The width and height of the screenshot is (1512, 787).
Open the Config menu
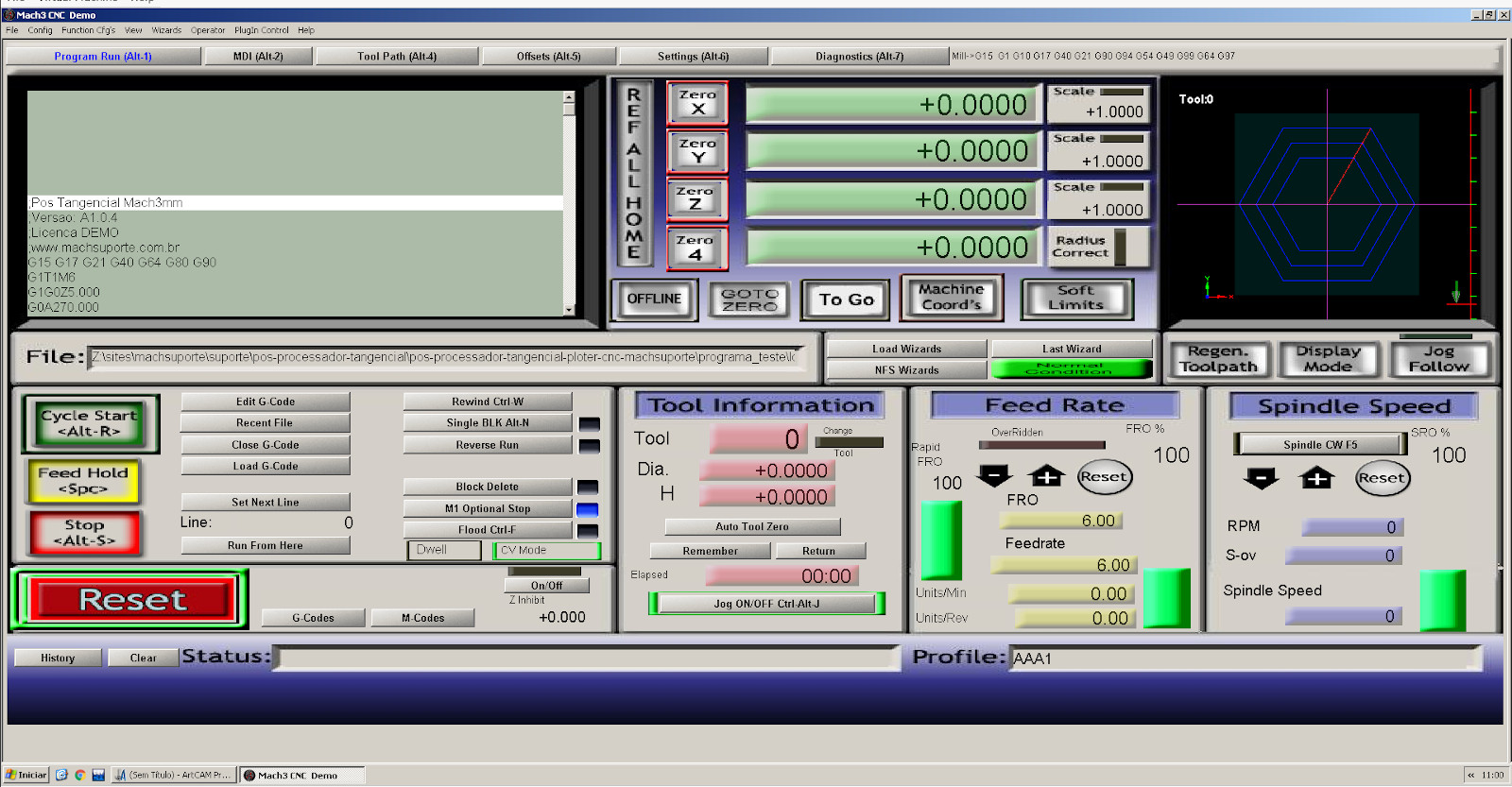click(x=40, y=30)
